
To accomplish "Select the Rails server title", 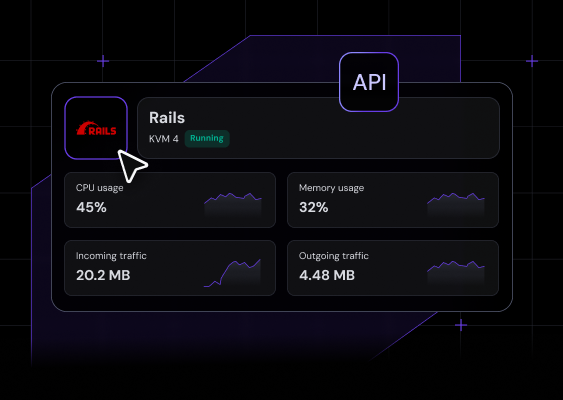I will click(x=167, y=118).
